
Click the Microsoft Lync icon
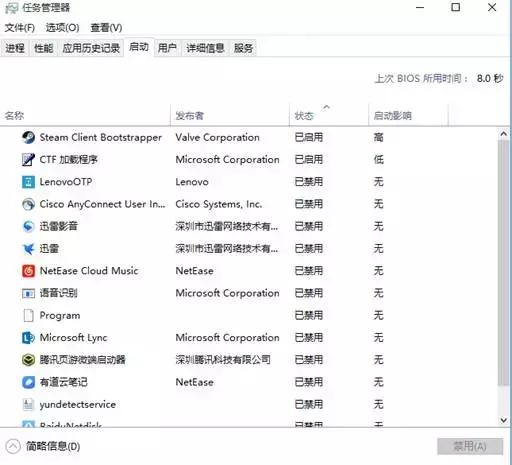click(x=28, y=338)
